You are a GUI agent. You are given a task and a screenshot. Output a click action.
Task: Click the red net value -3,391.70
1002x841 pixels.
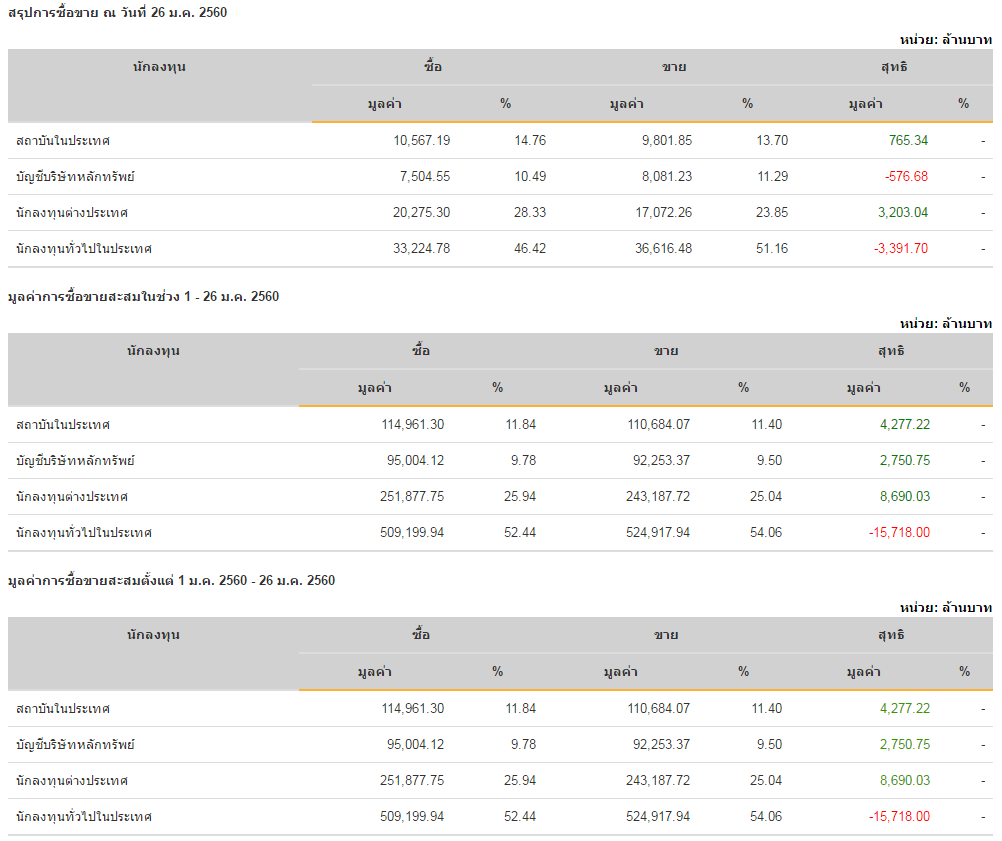click(901, 249)
